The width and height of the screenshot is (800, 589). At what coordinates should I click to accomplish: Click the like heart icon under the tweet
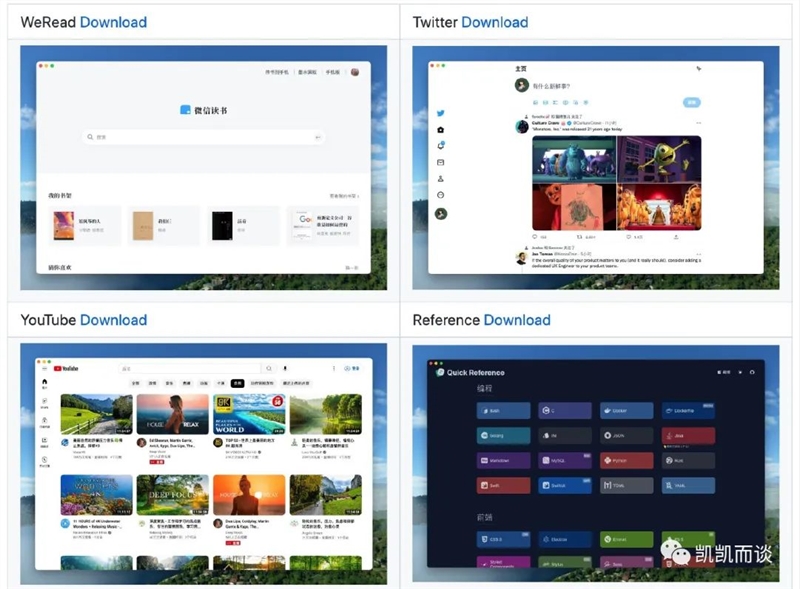pyautogui.click(x=628, y=237)
